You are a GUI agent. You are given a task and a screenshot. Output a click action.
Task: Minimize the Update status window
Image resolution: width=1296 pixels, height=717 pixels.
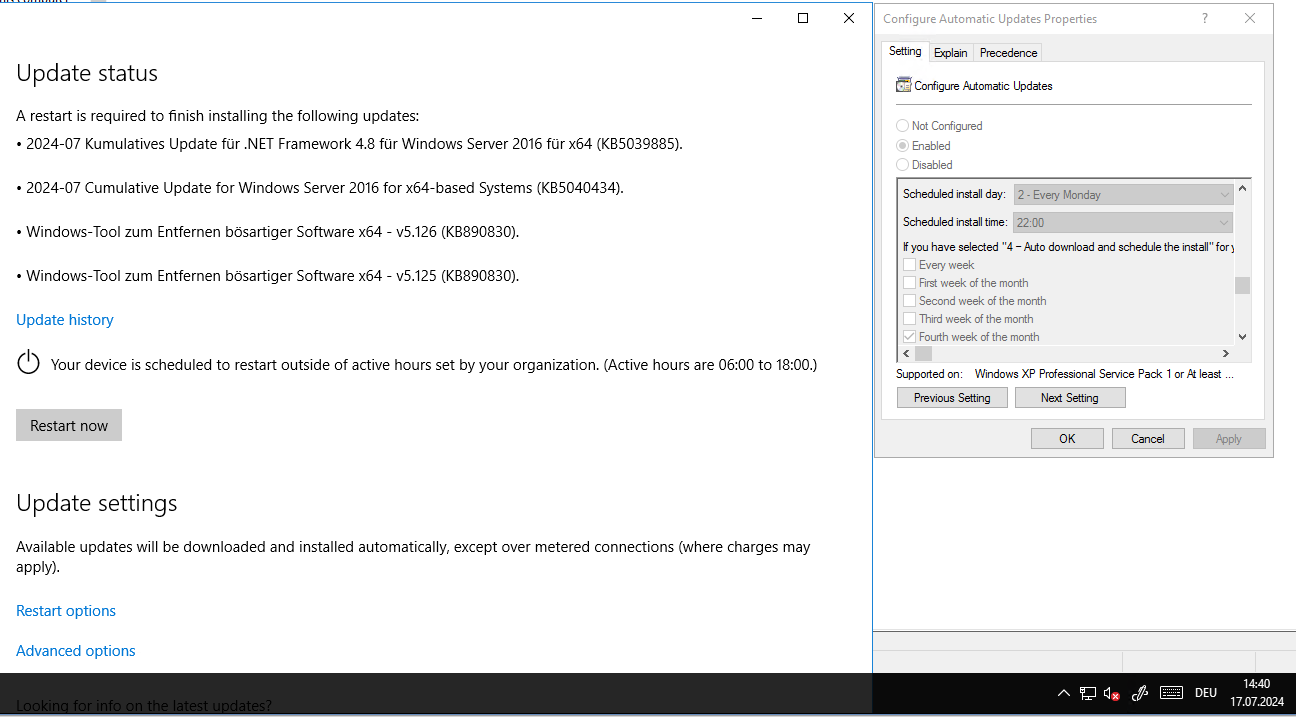tap(757, 18)
